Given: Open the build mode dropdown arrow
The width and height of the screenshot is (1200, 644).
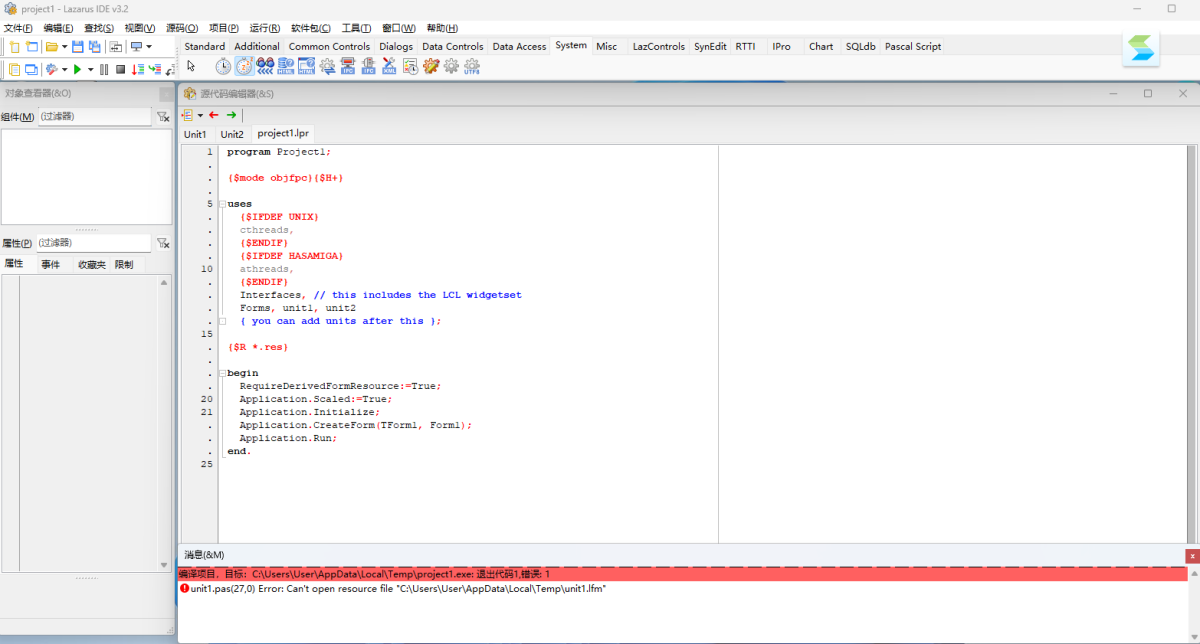Looking at the screenshot, I should [64, 69].
